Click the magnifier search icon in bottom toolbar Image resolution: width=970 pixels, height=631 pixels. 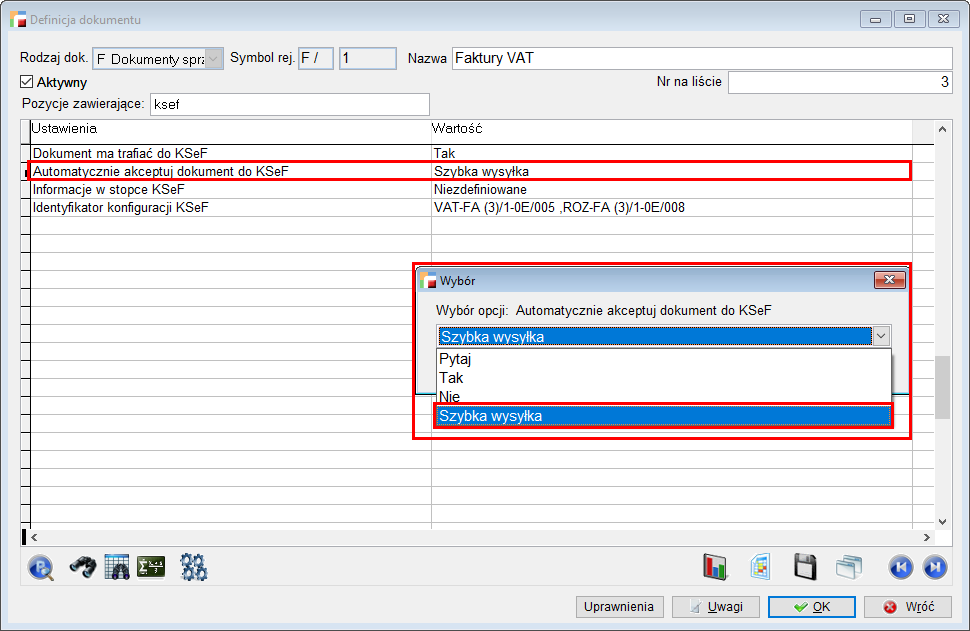(41, 567)
